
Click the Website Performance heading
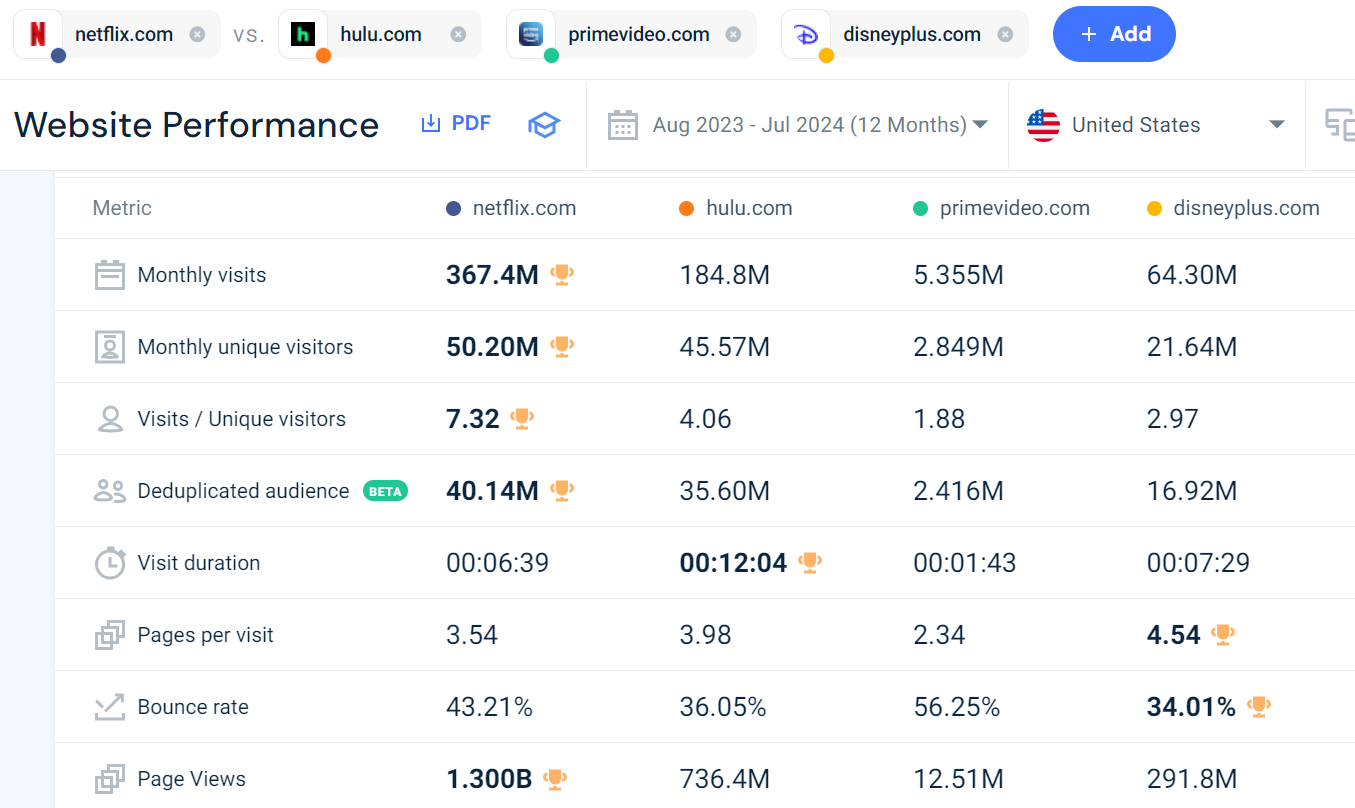point(197,125)
